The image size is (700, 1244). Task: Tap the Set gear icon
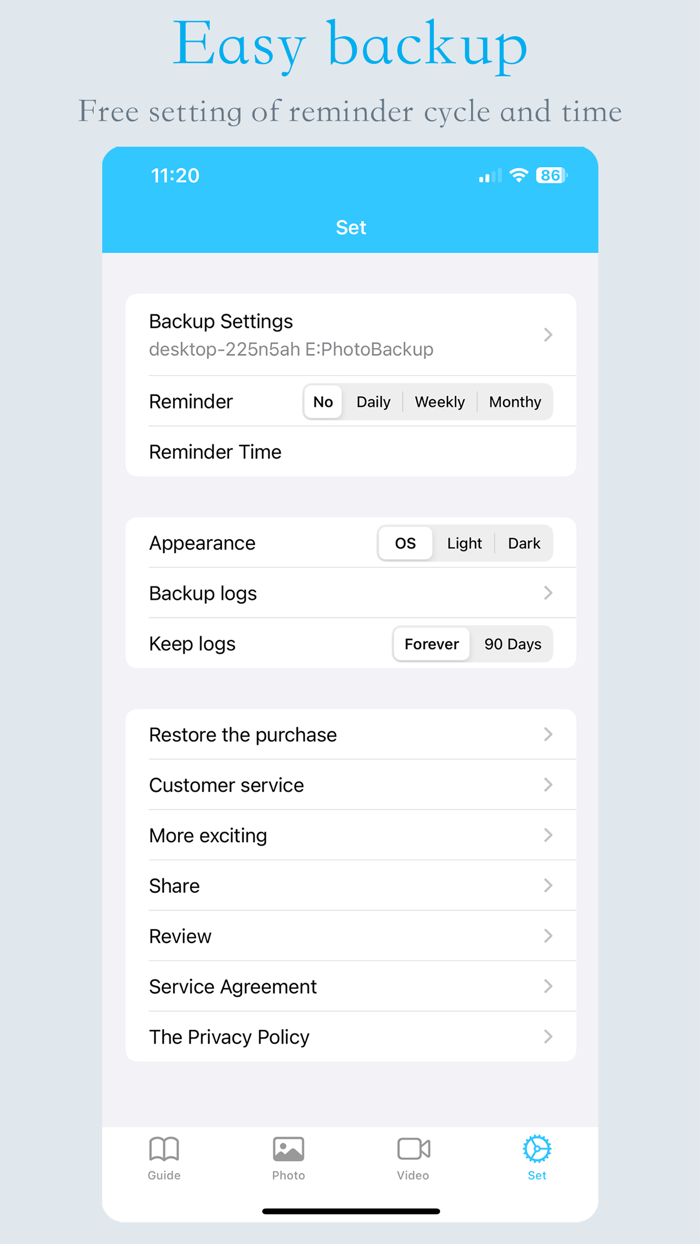point(537,1148)
